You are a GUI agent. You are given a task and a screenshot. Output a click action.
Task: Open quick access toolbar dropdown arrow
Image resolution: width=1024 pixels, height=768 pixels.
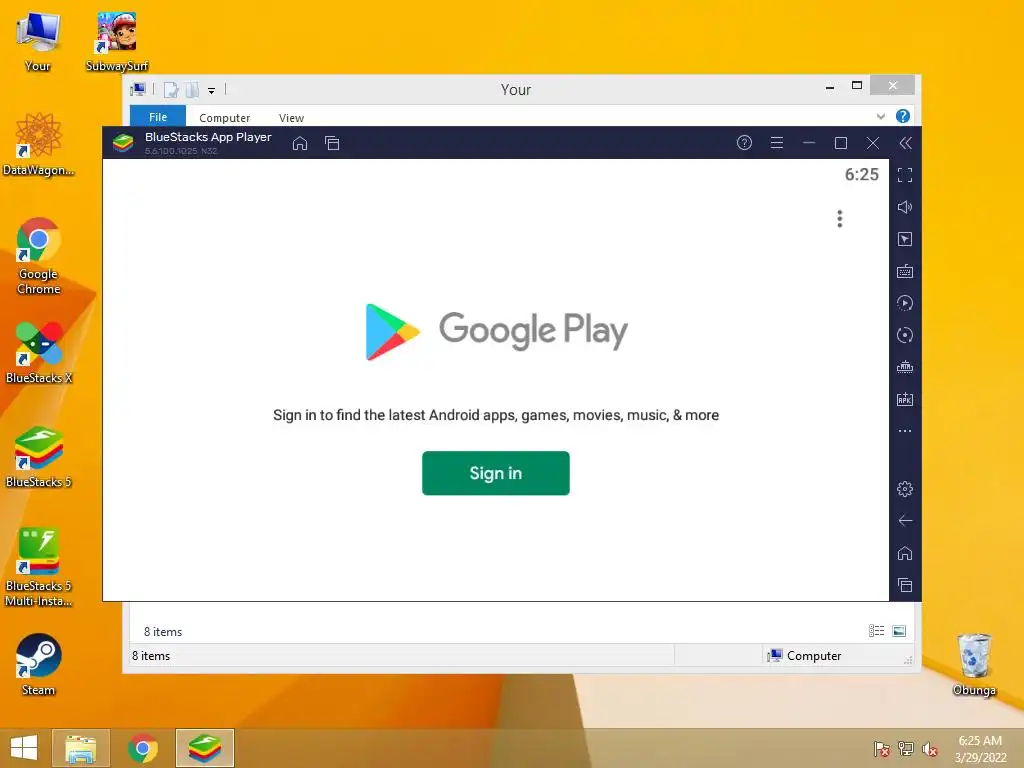[212, 91]
